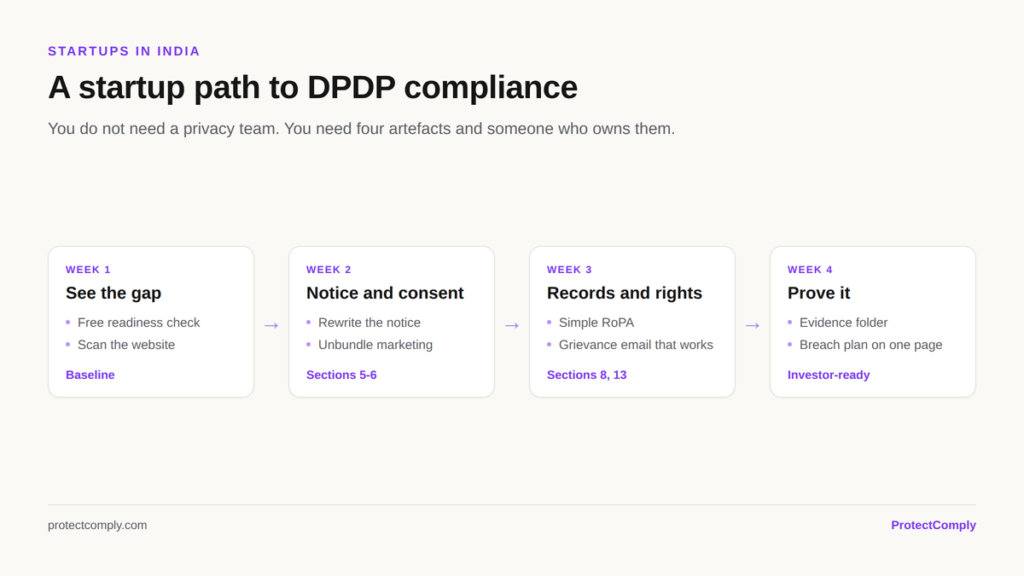
Task: Click the 'Breach plan on one page' bullet
Action: (x=871, y=345)
